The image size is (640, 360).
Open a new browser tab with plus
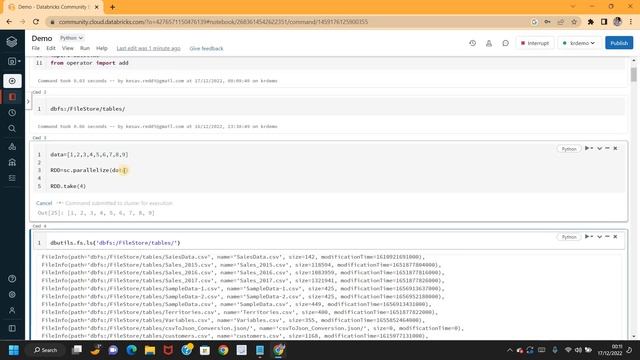112,7
